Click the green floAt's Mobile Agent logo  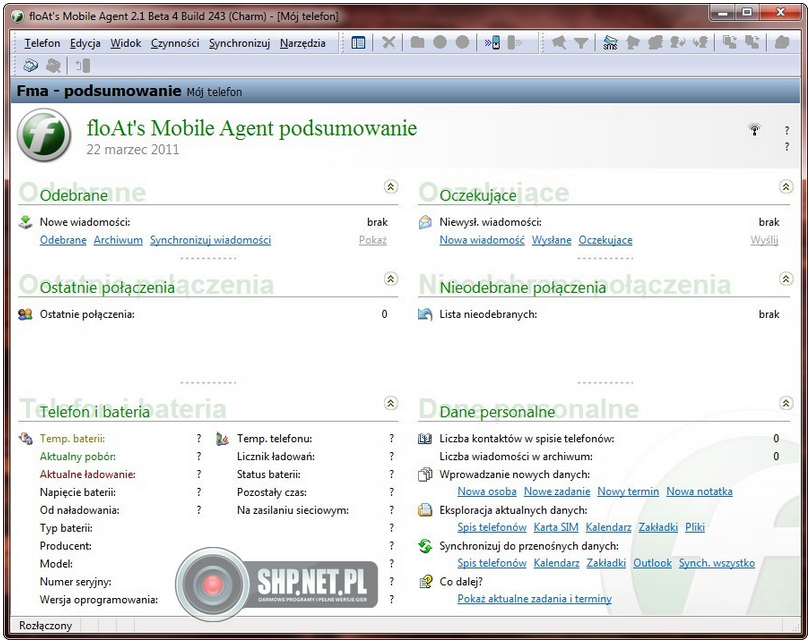click(x=44, y=135)
